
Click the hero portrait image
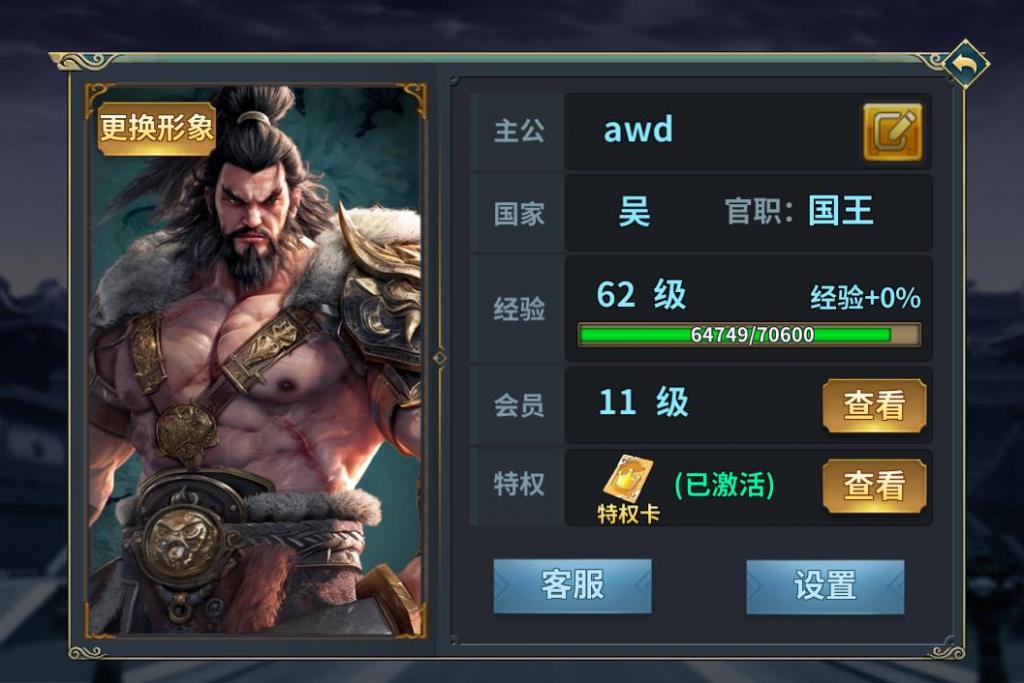click(256, 360)
